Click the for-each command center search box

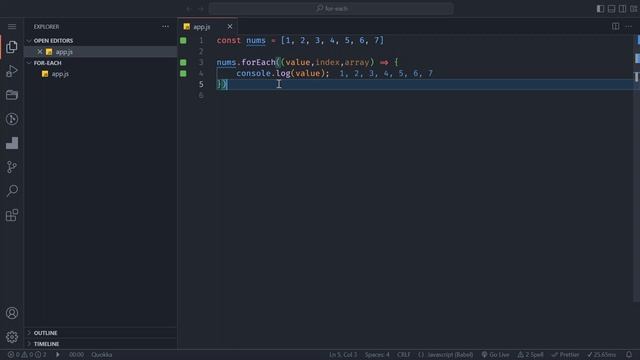point(331,9)
